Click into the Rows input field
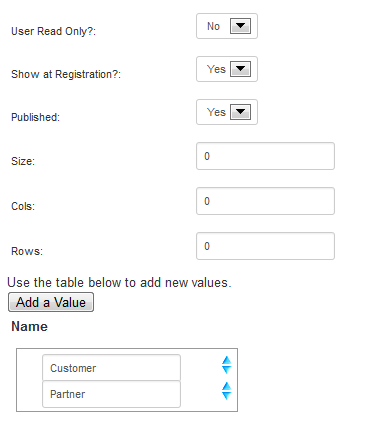 265,246
